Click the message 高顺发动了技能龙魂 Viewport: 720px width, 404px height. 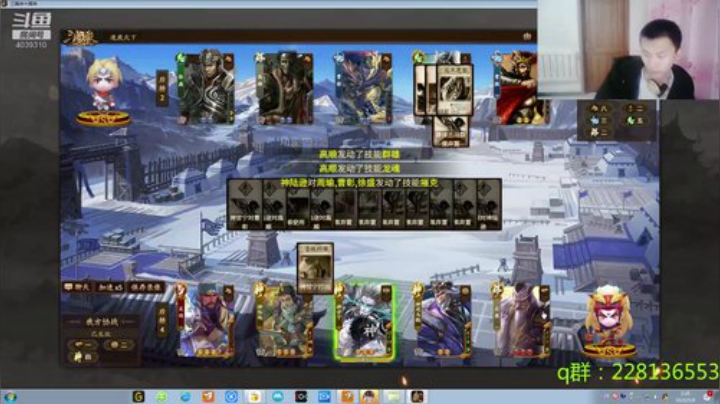(359, 168)
